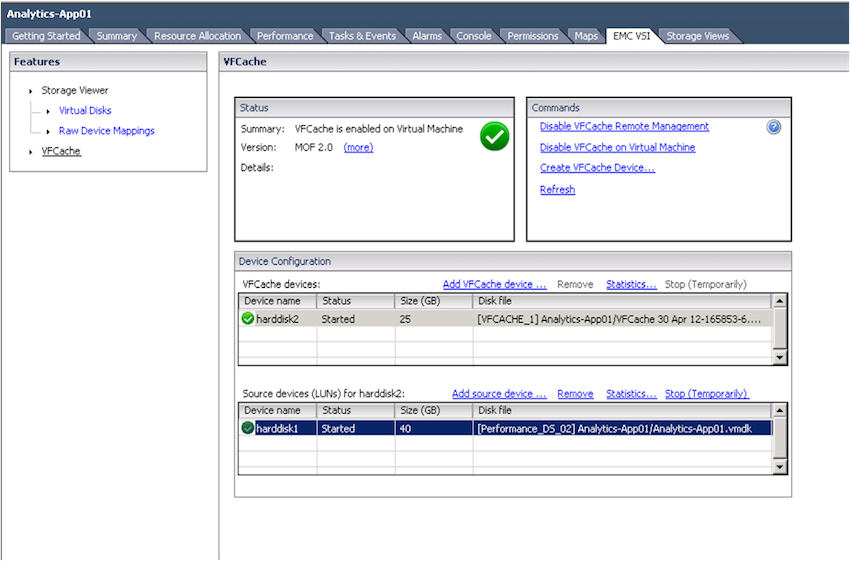Switch to the Permissions tab

[533, 36]
